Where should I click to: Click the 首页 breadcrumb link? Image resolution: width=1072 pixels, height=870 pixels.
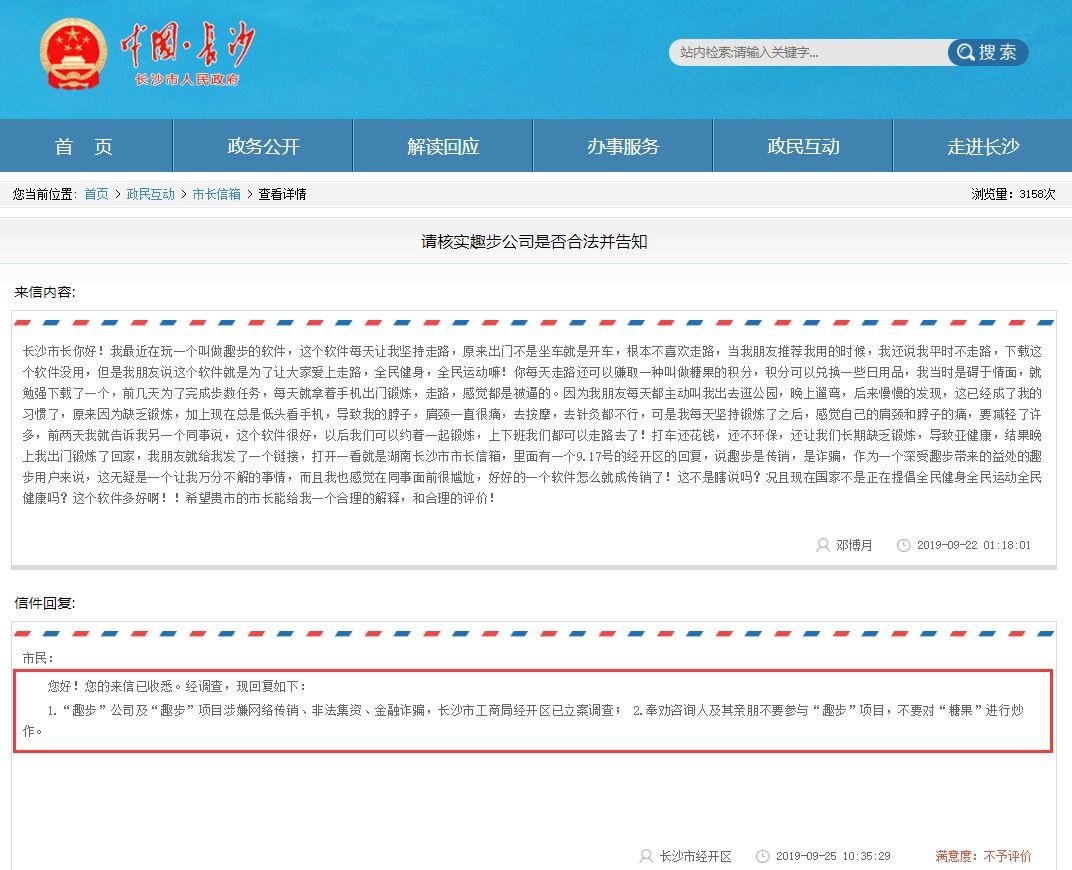96,194
